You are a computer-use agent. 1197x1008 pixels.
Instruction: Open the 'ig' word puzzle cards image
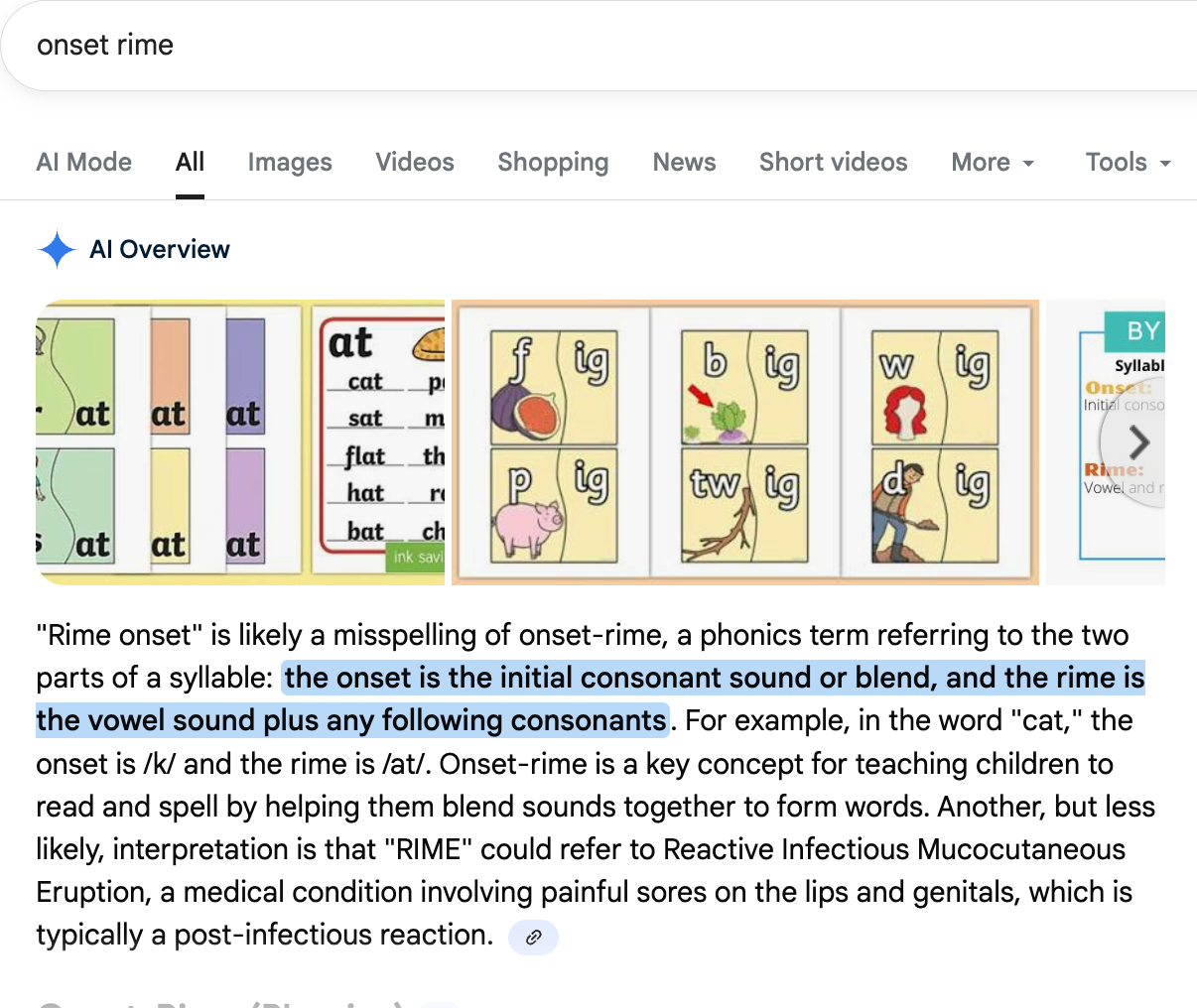coord(744,441)
